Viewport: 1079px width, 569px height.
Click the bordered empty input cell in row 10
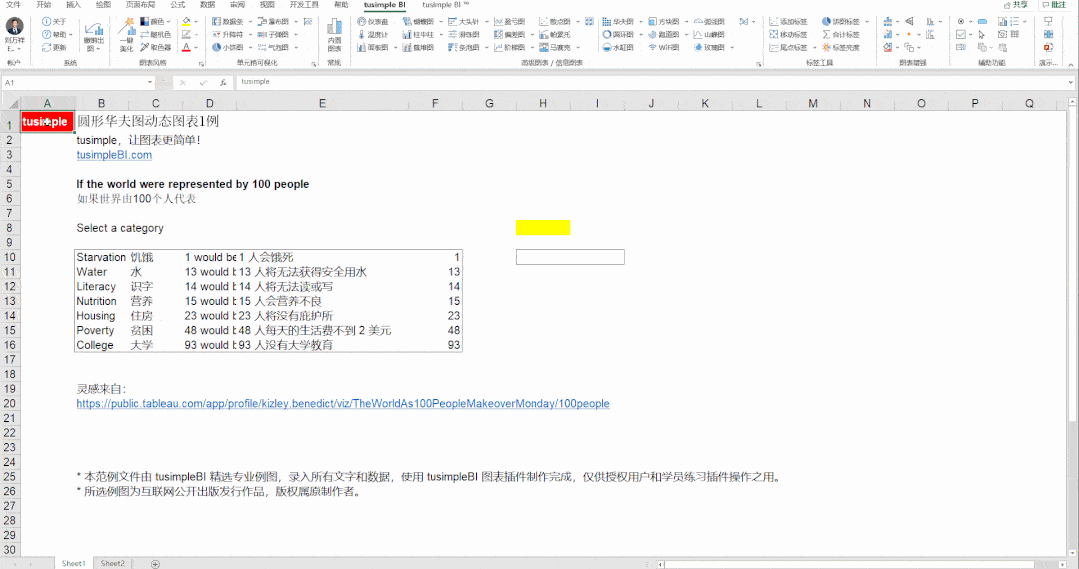pos(570,257)
